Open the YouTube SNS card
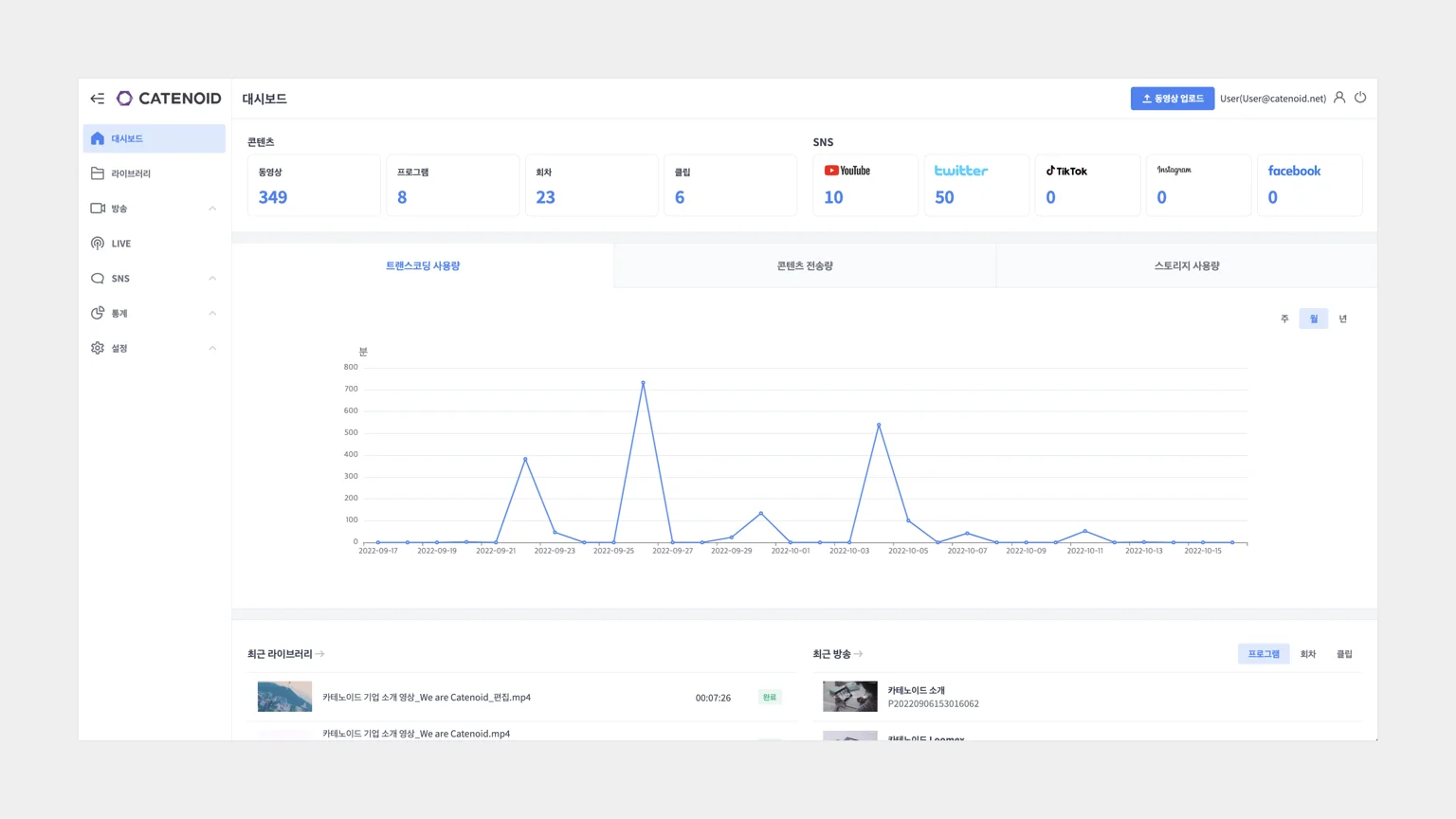This screenshot has height=819, width=1456. 864,185
